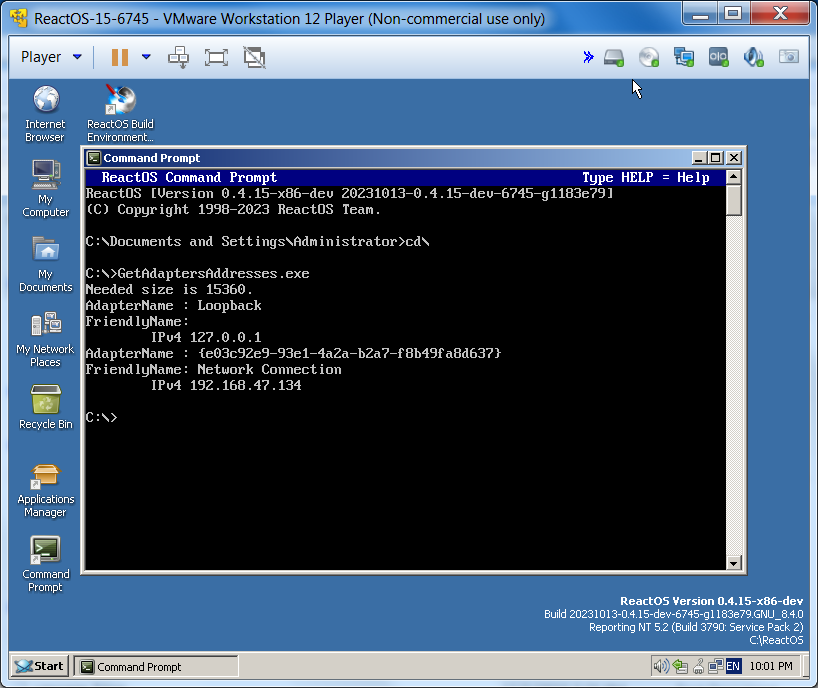Select the Internet Browser desktop icon
Image resolution: width=818 pixels, height=688 pixels.
tap(45, 114)
